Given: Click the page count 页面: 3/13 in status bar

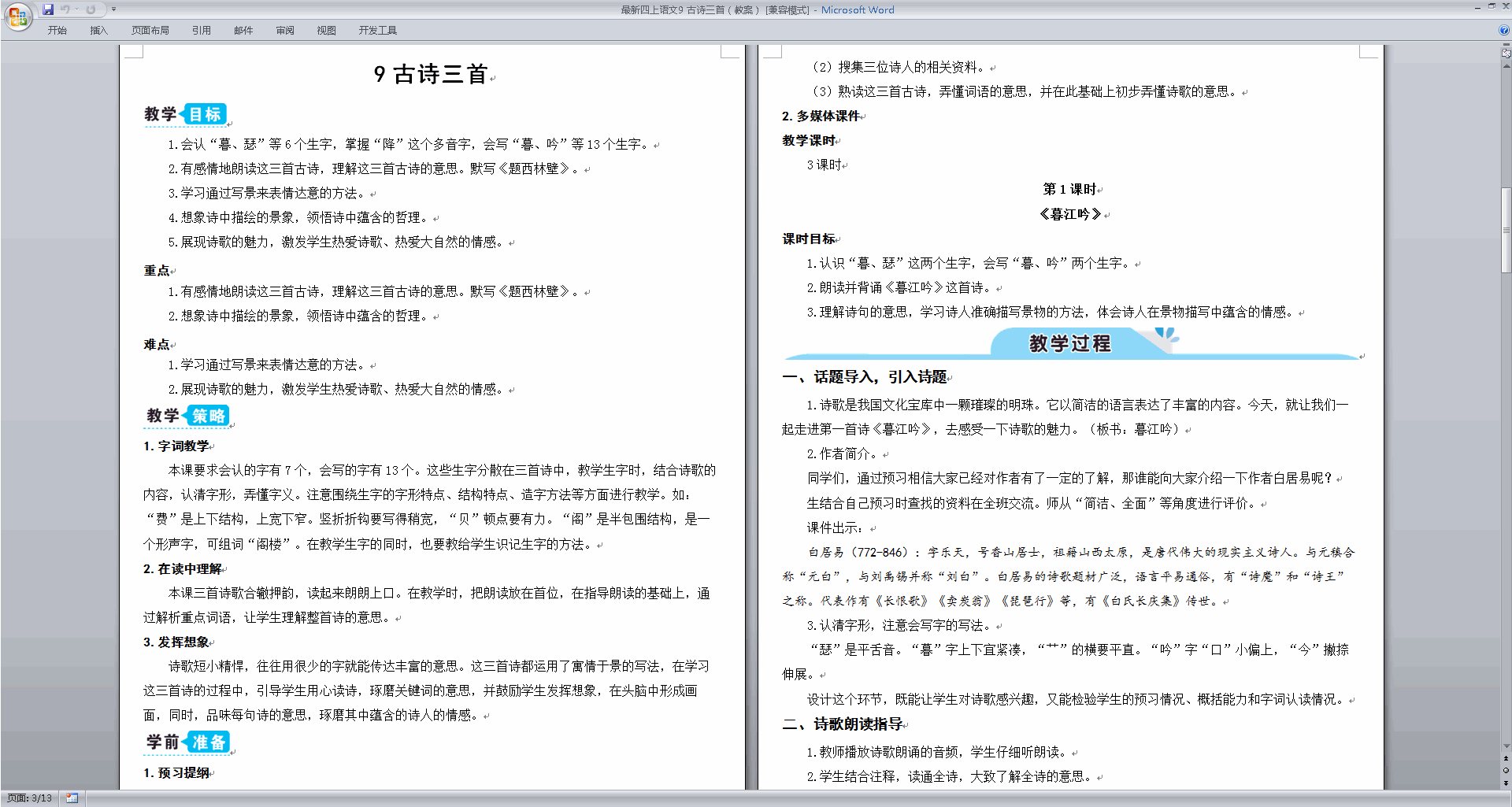Looking at the screenshot, I should (x=29, y=798).
